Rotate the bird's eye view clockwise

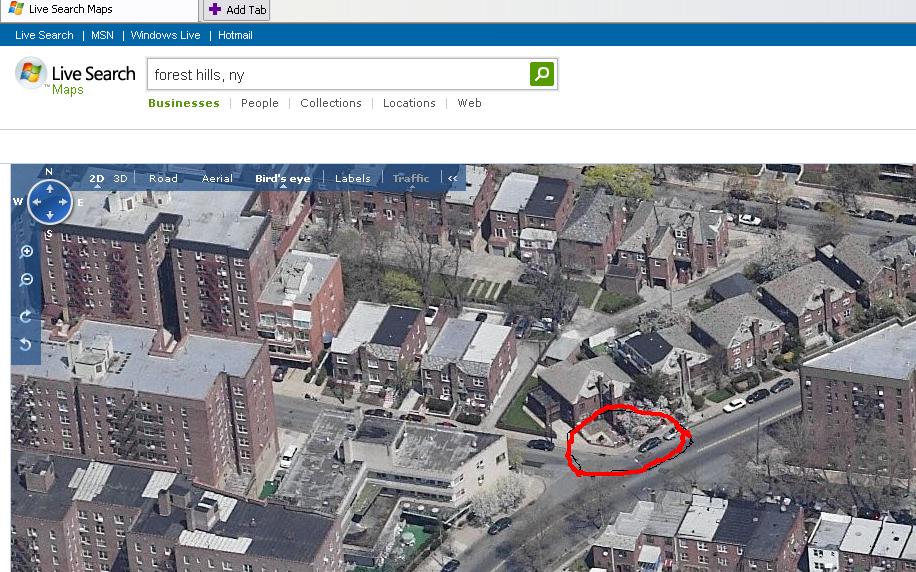click(x=27, y=317)
